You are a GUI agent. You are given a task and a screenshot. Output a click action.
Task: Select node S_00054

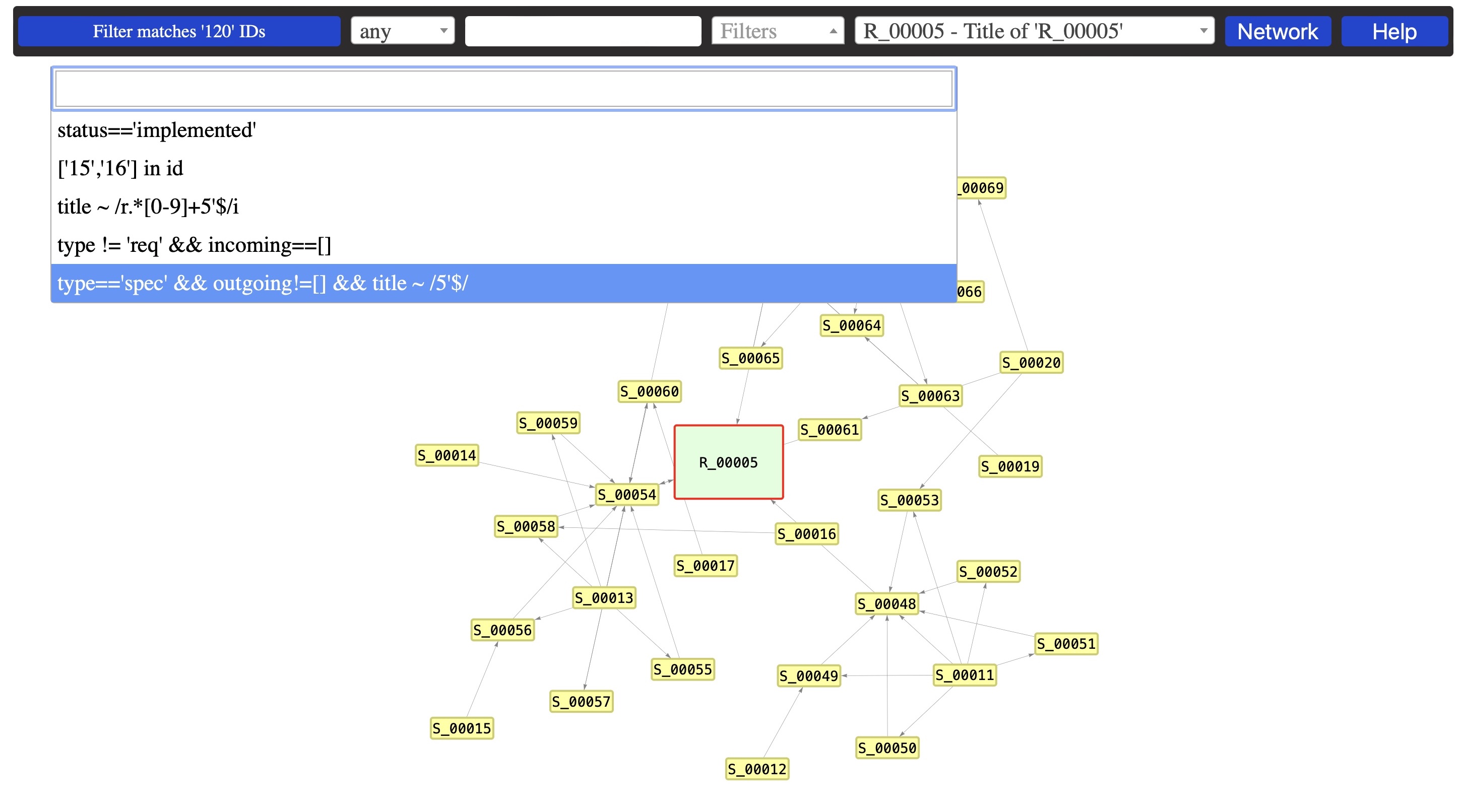point(627,495)
